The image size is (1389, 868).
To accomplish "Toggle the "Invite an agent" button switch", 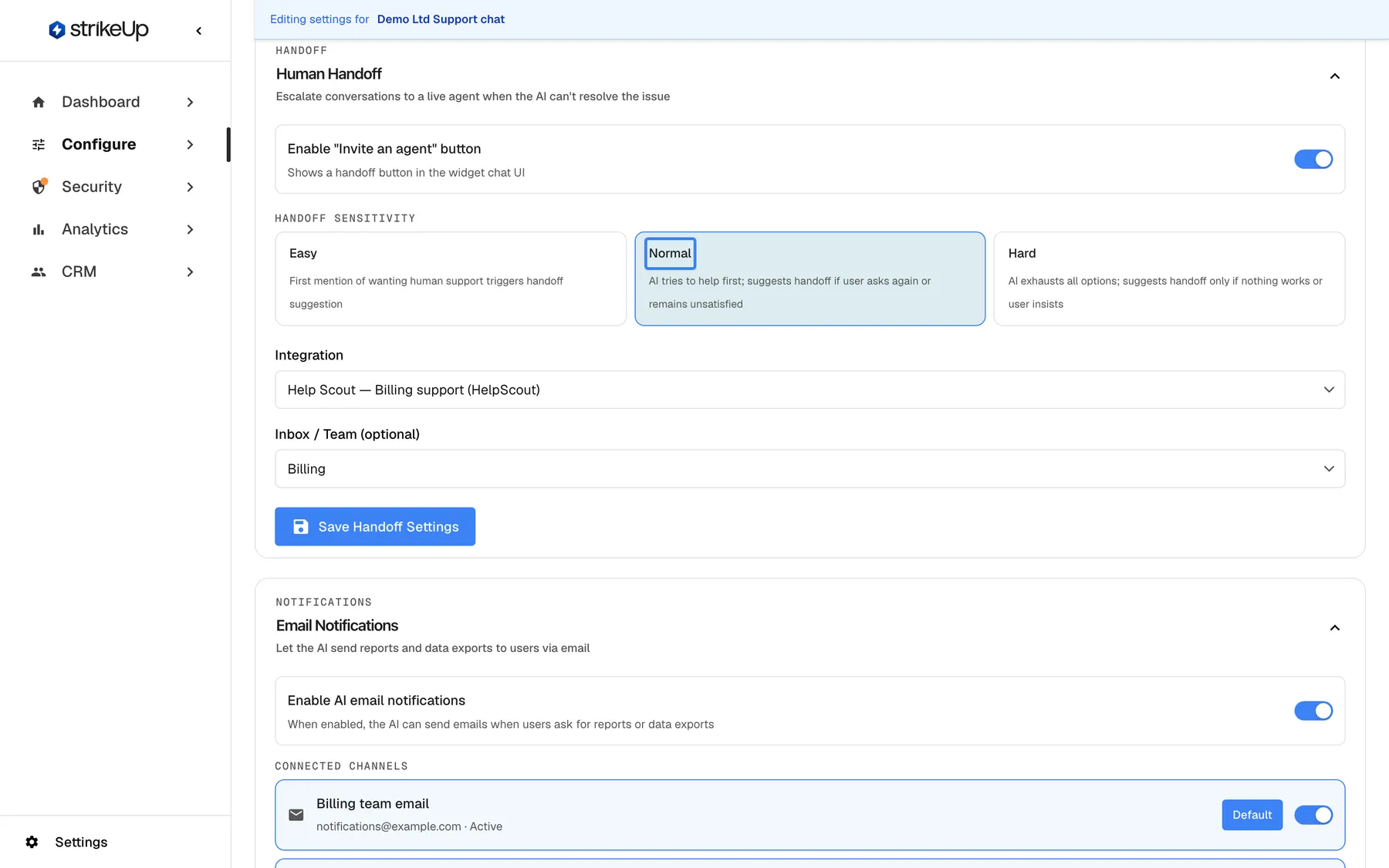I will pos(1313,159).
